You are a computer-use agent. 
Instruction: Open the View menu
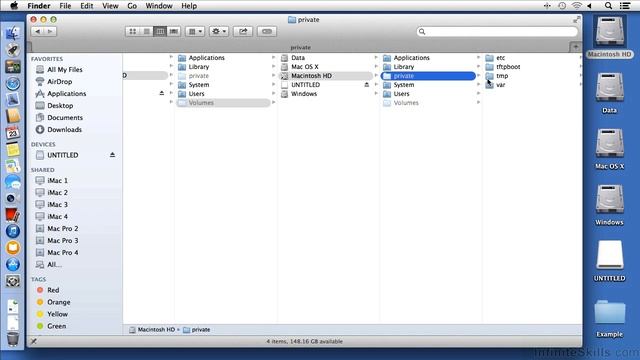(x=110, y=6)
